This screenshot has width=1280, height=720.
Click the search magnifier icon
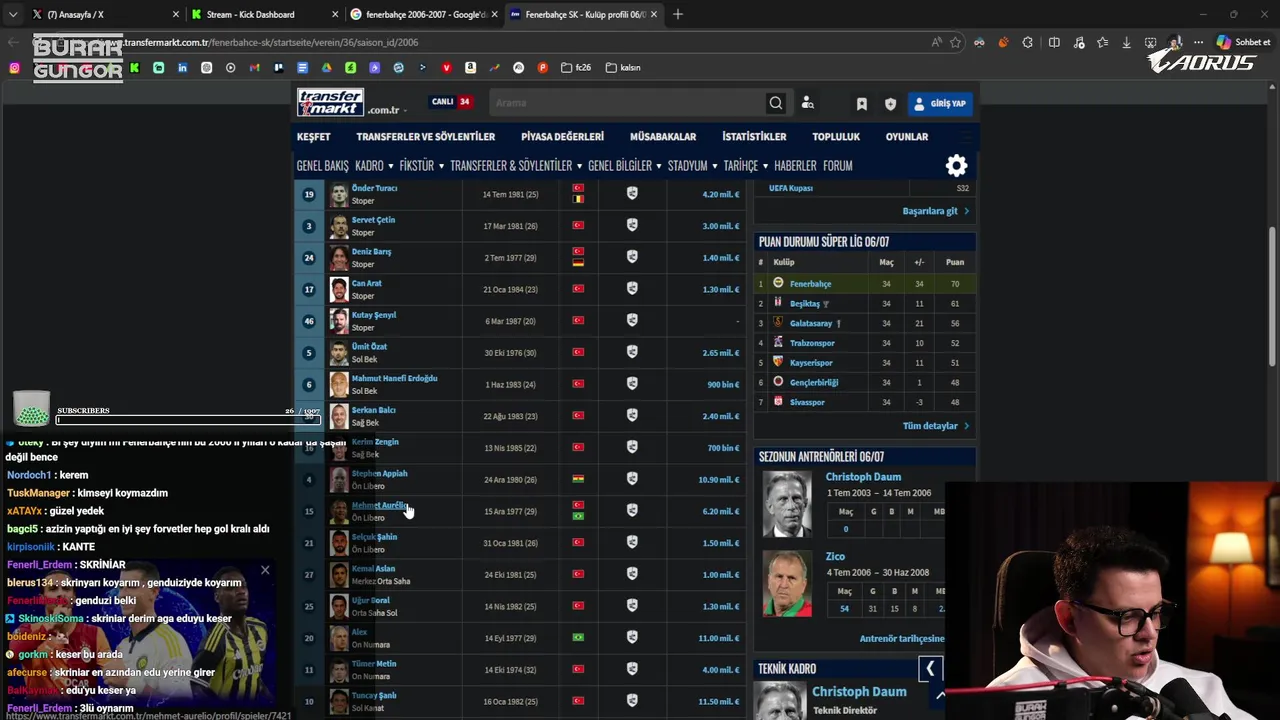(775, 103)
